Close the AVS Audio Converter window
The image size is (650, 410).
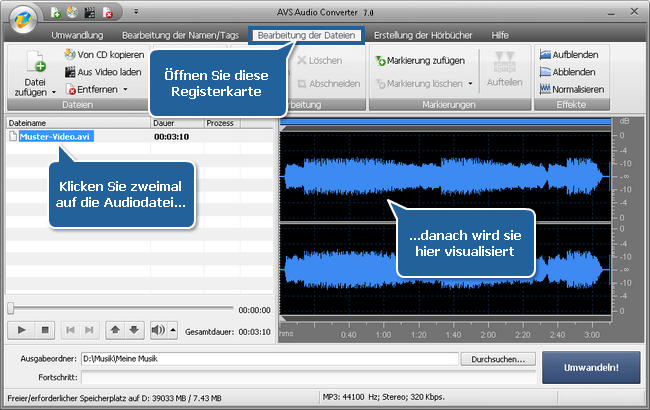[x=634, y=12]
